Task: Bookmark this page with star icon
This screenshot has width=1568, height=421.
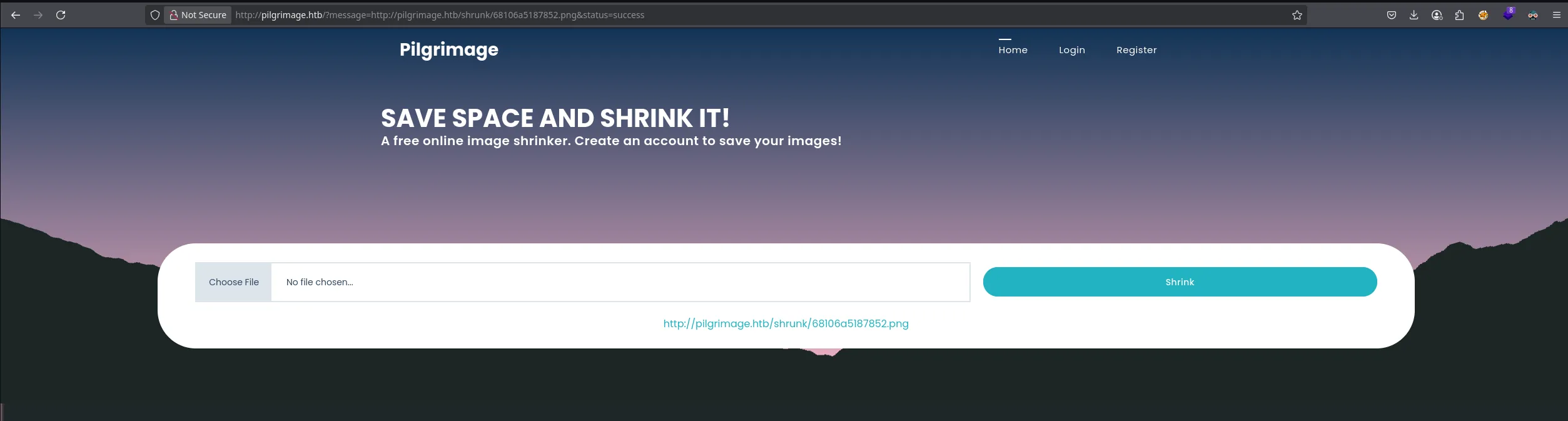Action: click(1297, 15)
